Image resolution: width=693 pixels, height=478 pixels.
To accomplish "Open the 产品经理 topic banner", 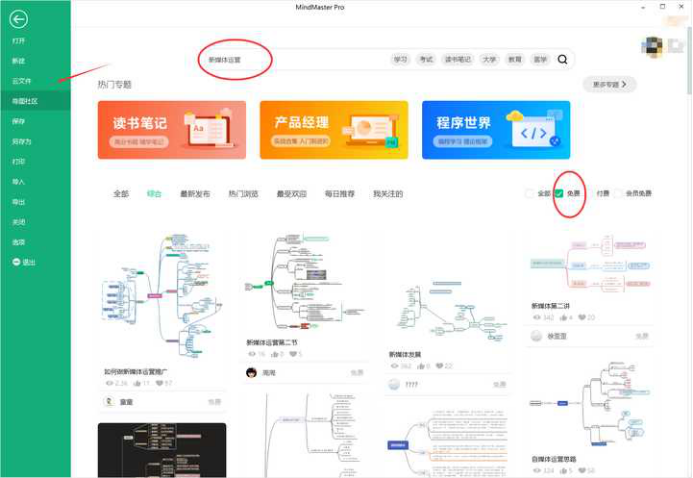I will tap(334, 130).
